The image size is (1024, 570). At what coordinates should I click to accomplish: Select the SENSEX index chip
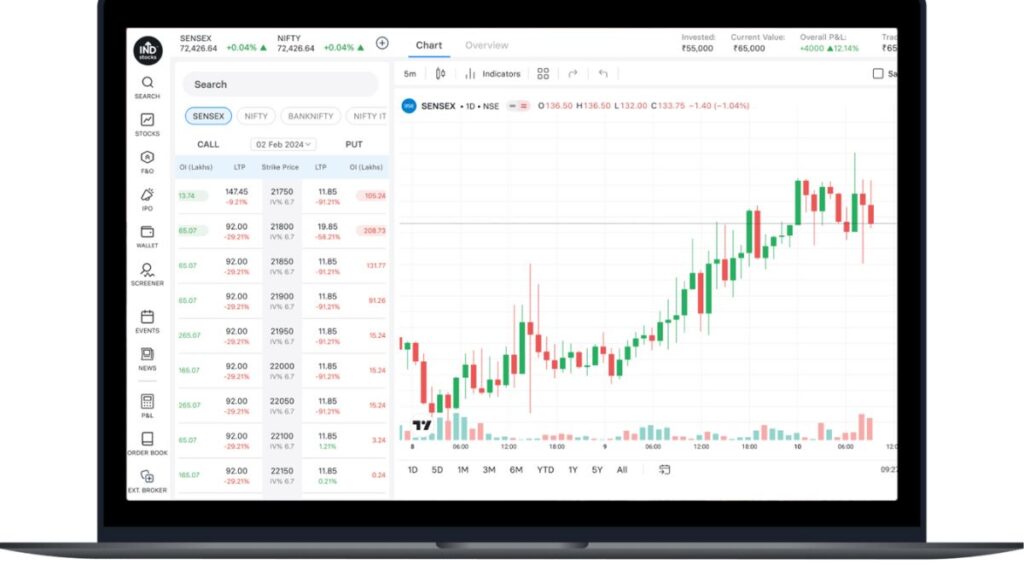208,116
